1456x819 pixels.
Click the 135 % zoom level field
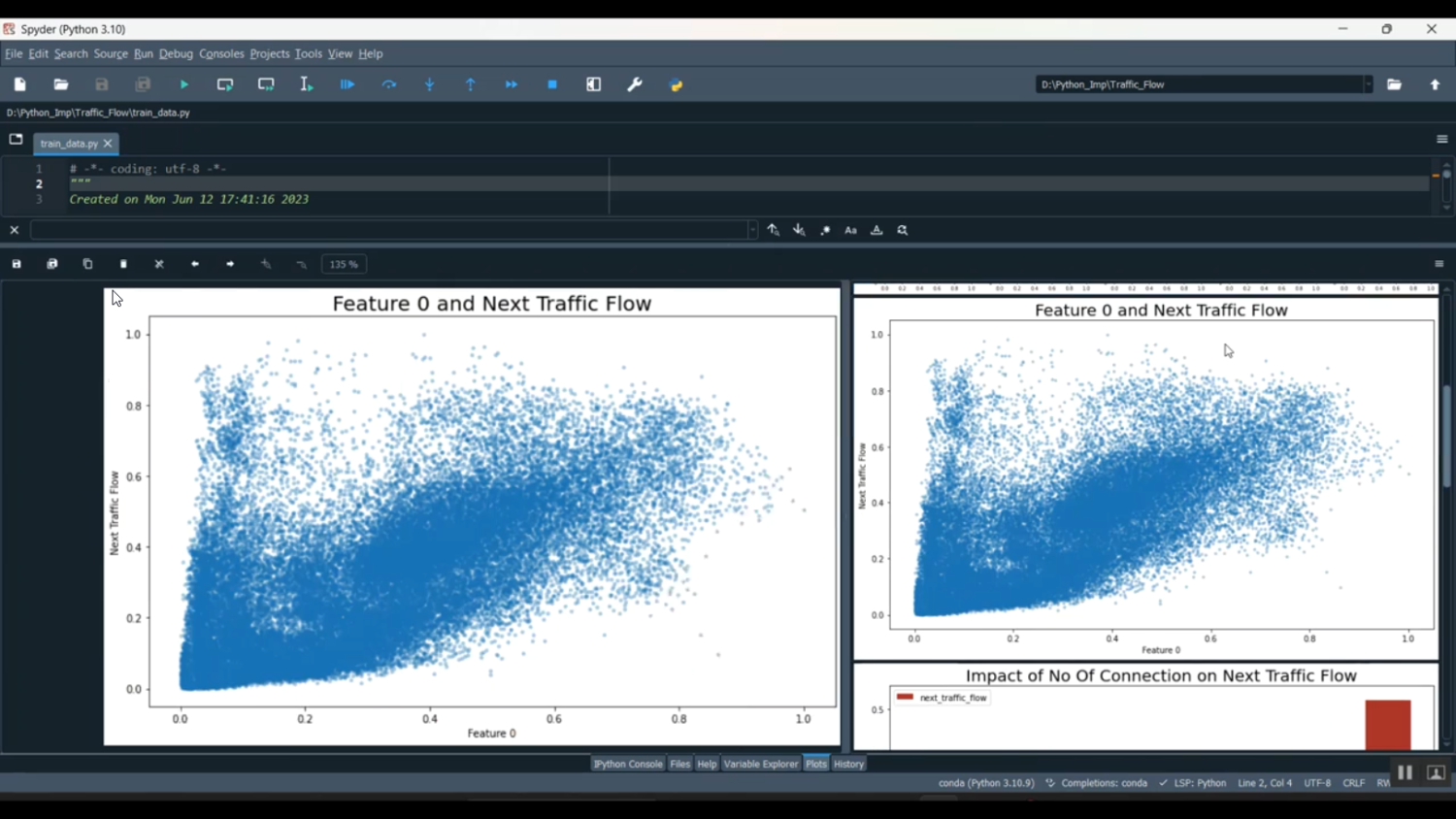(344, 264)
